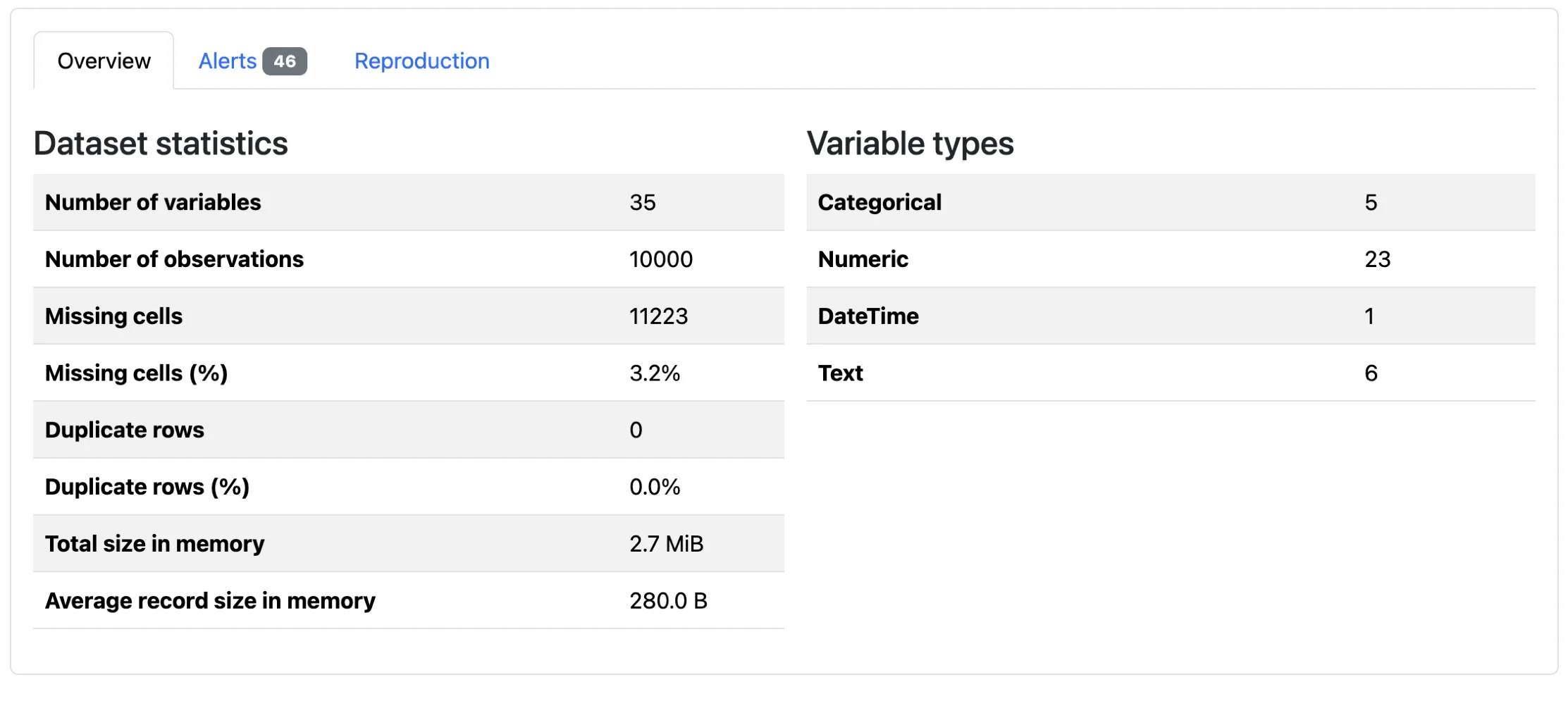Viewport: 1568px width, 701px height.
Task: Click the 11223 missing cells value
Action: [x=658, y=316]
